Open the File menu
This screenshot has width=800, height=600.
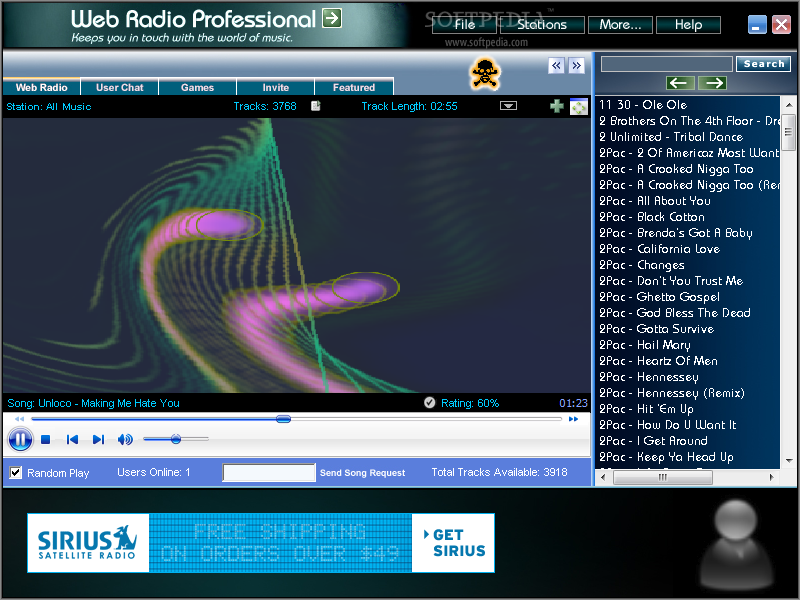[464, 24]
